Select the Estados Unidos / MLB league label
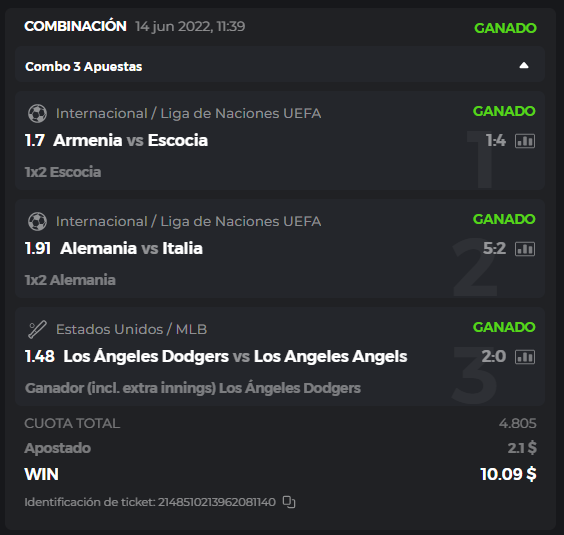 click(132, 329)
